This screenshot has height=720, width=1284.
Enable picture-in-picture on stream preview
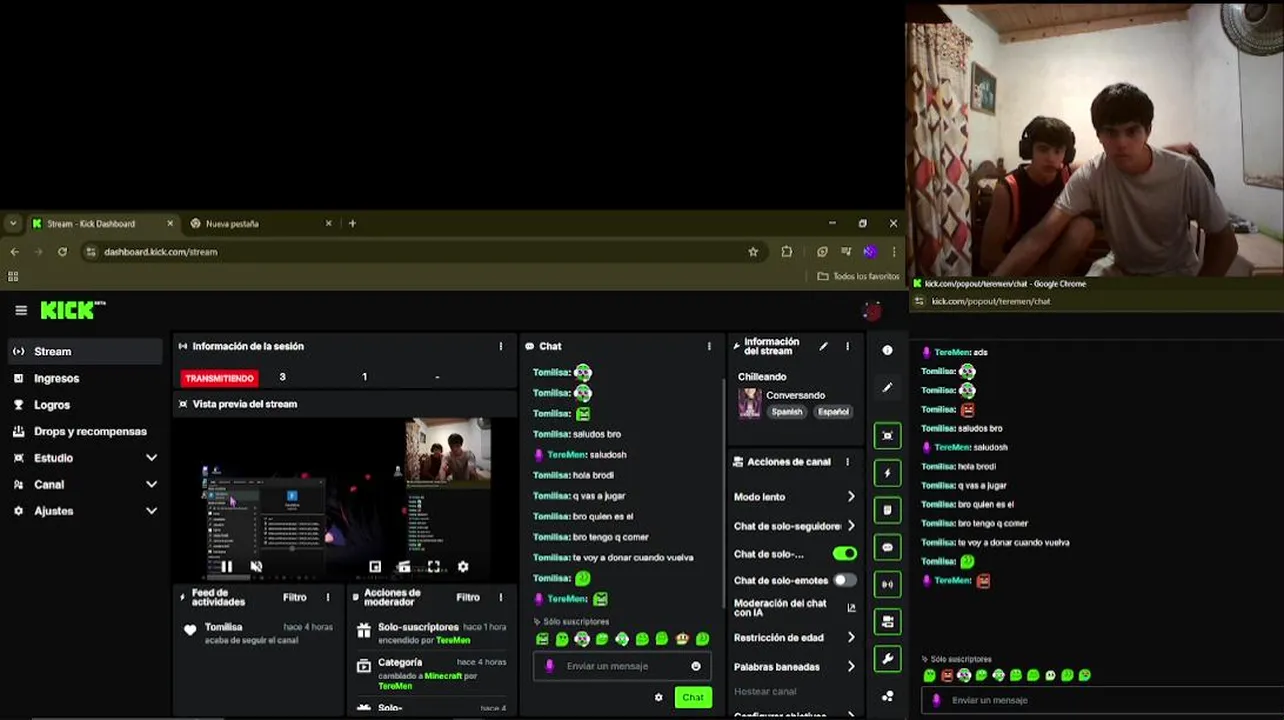375,567
